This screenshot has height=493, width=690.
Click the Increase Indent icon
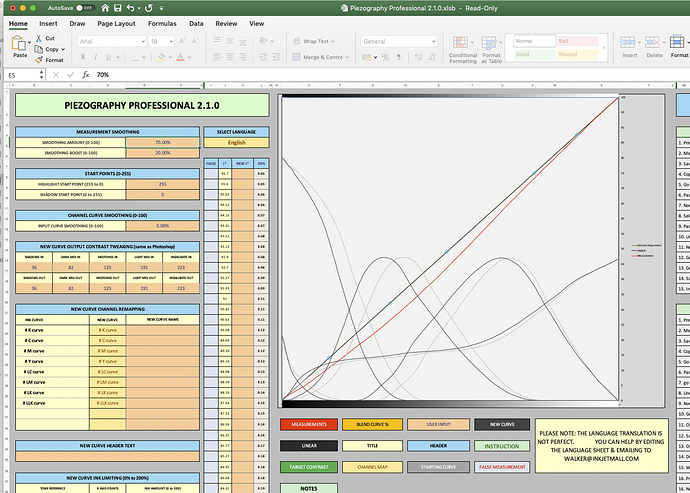[276, 57]
